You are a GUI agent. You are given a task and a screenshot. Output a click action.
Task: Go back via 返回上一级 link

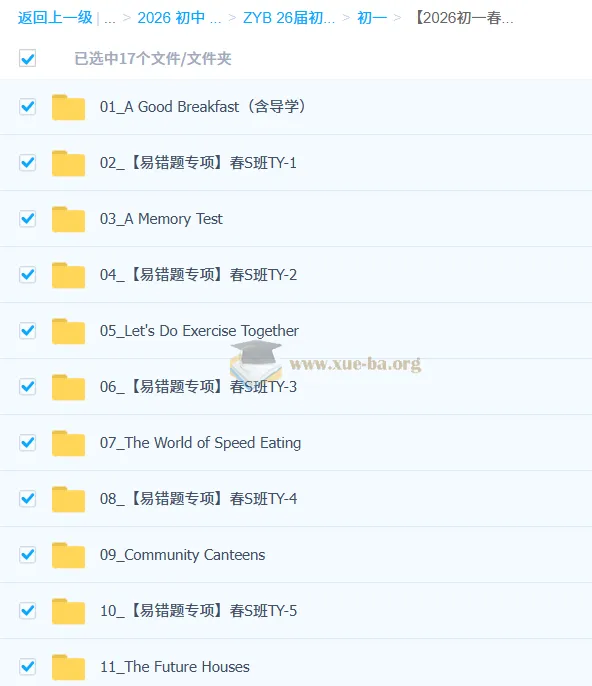point(55,18)
